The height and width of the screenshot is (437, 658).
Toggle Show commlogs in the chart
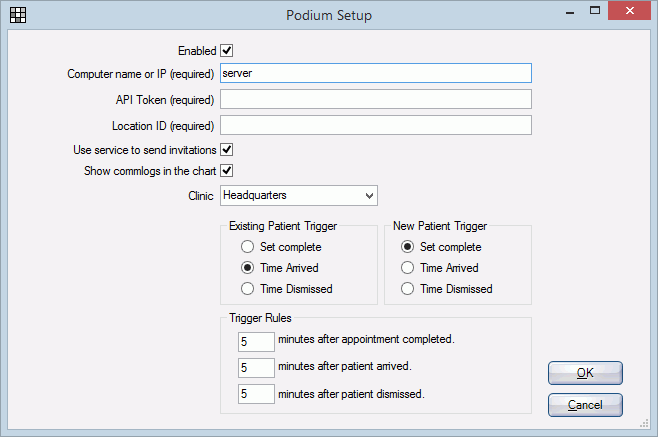[227, 171]
